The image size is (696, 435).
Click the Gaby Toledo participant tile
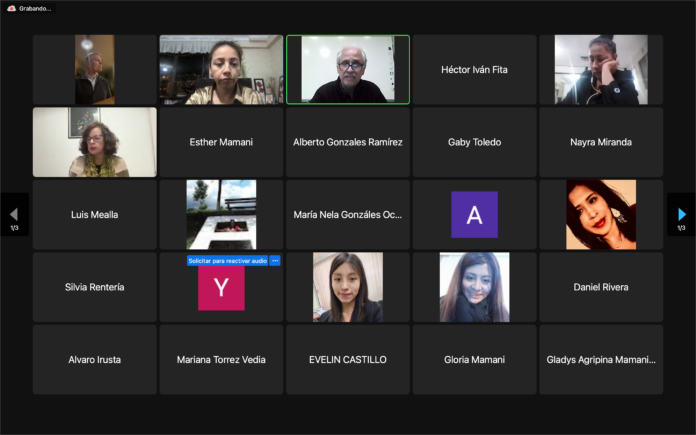(x=474, y=142)
